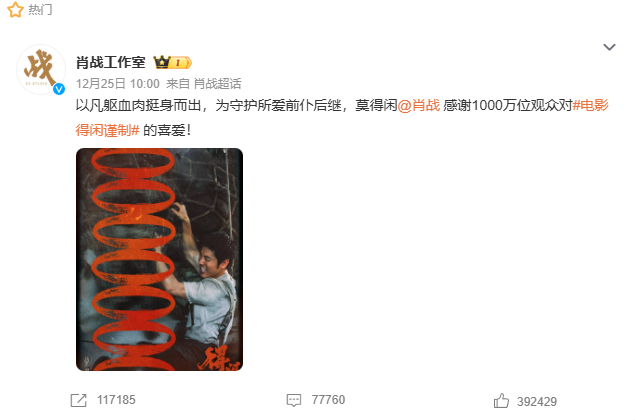Image resolution: width=635 pixels, height=420 pixels.
Task: Click the comment count 77760
Action: tap(328, 400)
